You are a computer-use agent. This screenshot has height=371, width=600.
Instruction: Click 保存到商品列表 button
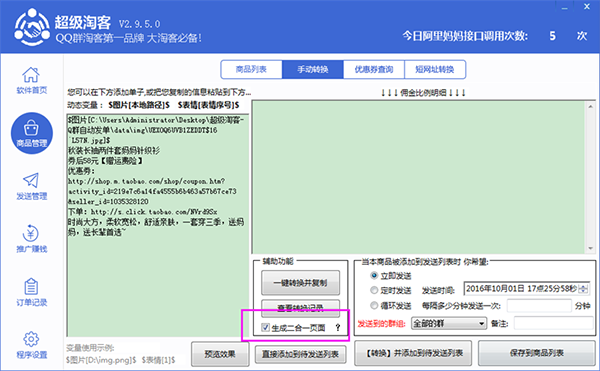(536, 353)
